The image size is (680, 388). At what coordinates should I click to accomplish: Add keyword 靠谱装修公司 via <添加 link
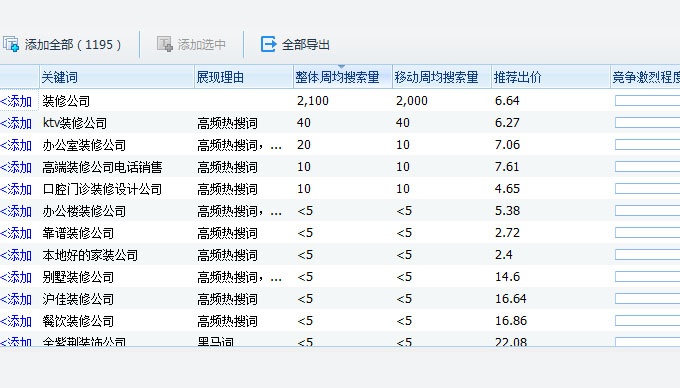point(16,233)
